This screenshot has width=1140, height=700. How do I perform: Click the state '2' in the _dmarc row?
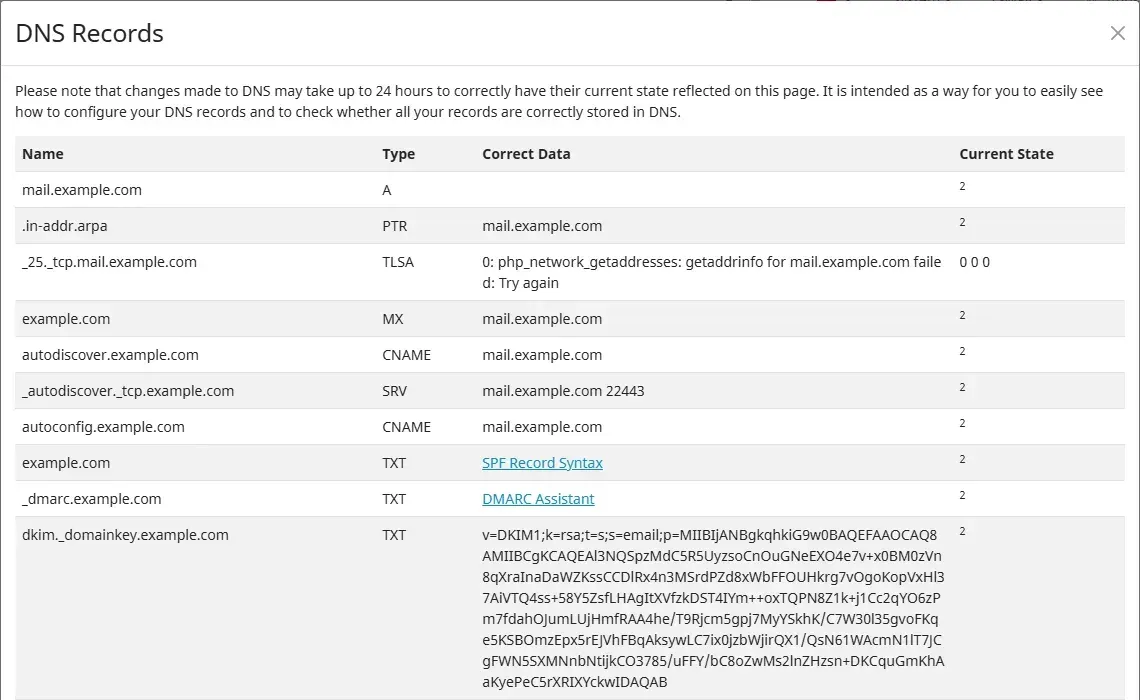[x=963, y=495]
